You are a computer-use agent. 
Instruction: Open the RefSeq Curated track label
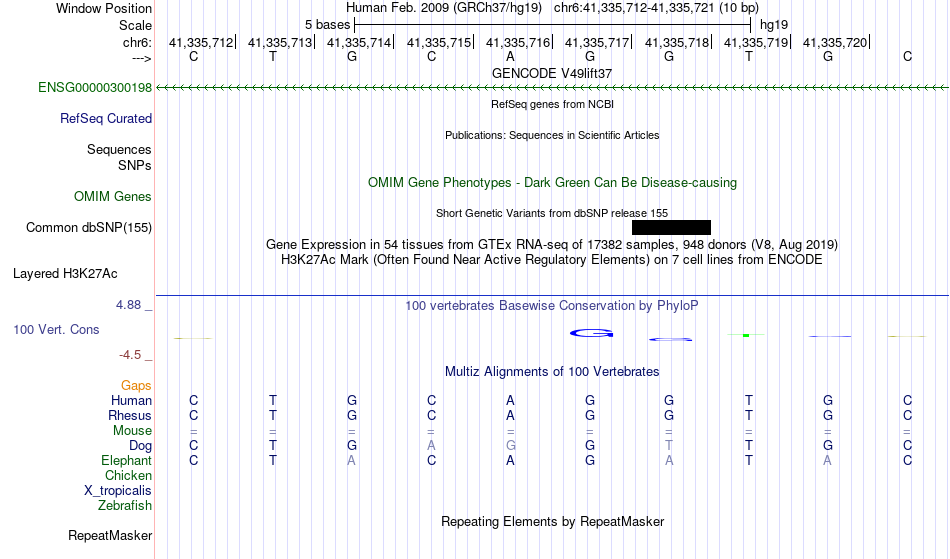(105, 119)
